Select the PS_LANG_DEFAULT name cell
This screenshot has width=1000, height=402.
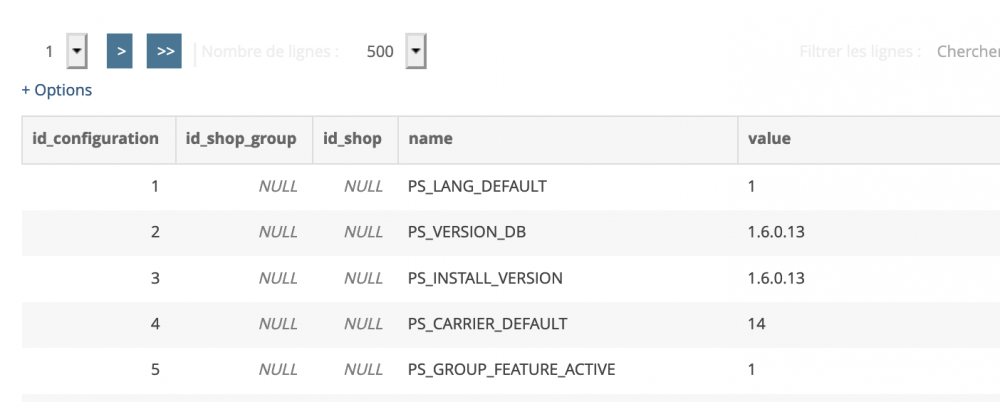477,186
